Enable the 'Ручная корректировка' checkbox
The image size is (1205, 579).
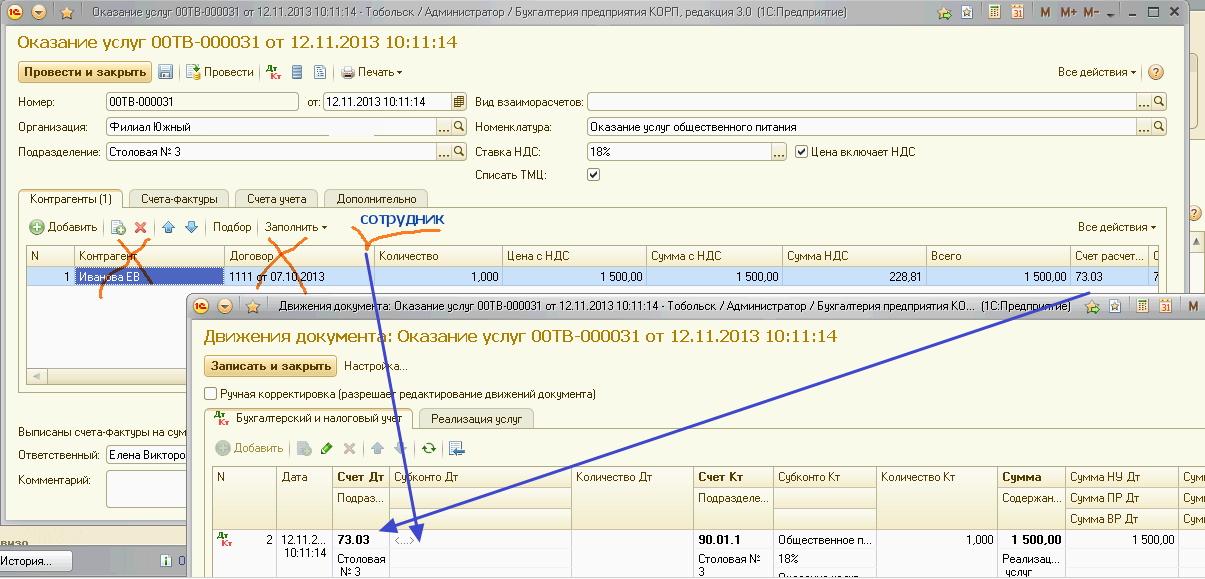[x=210, y=394]
